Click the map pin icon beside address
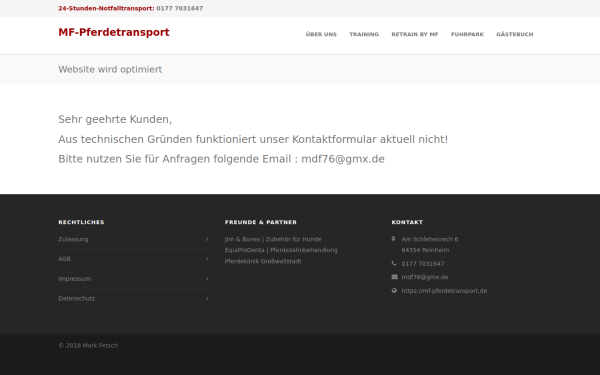The image size is (600, 375). pyautogui.click(x=393, y=239)
